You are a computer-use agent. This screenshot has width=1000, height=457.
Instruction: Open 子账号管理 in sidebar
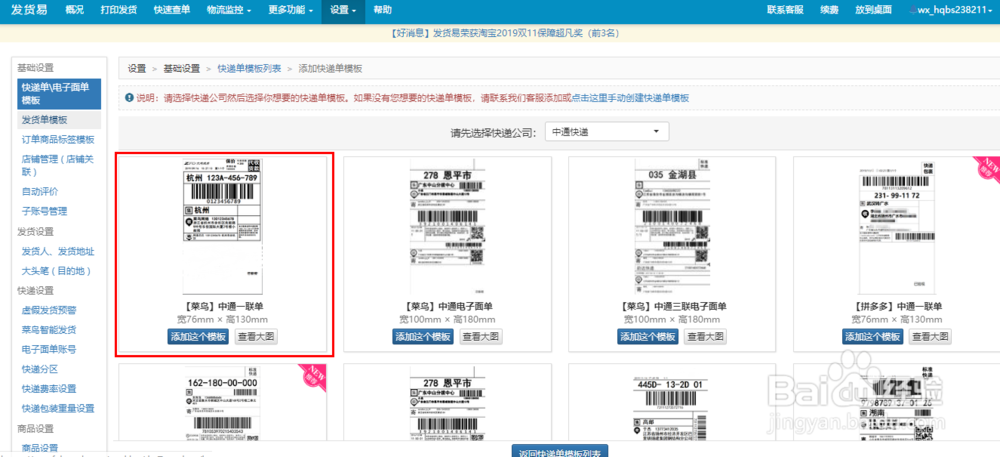(x=45, y=211)
